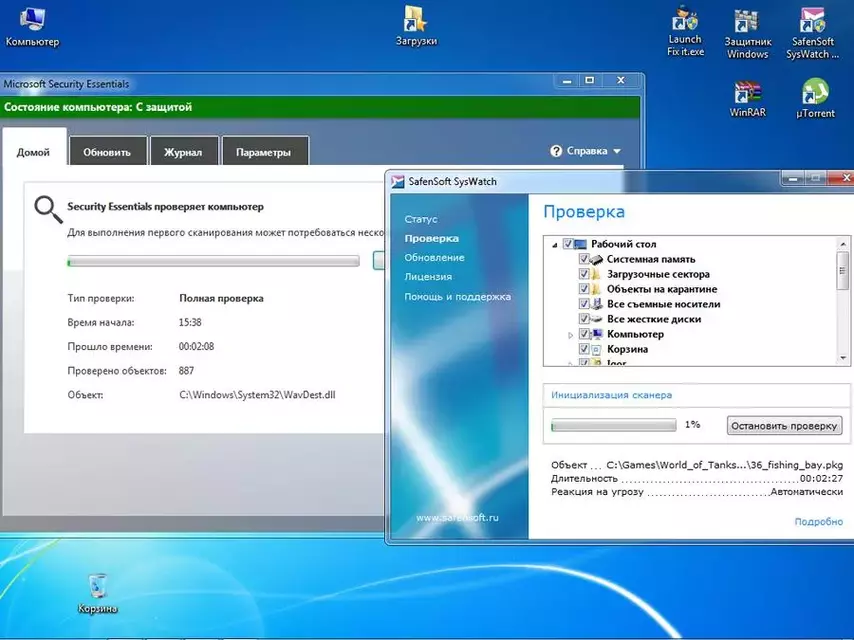Image resolution: width=854 pixels, height=640 pixels.
Task: Open the Корзина icon on desktop
Action: (x=97, y=593)
